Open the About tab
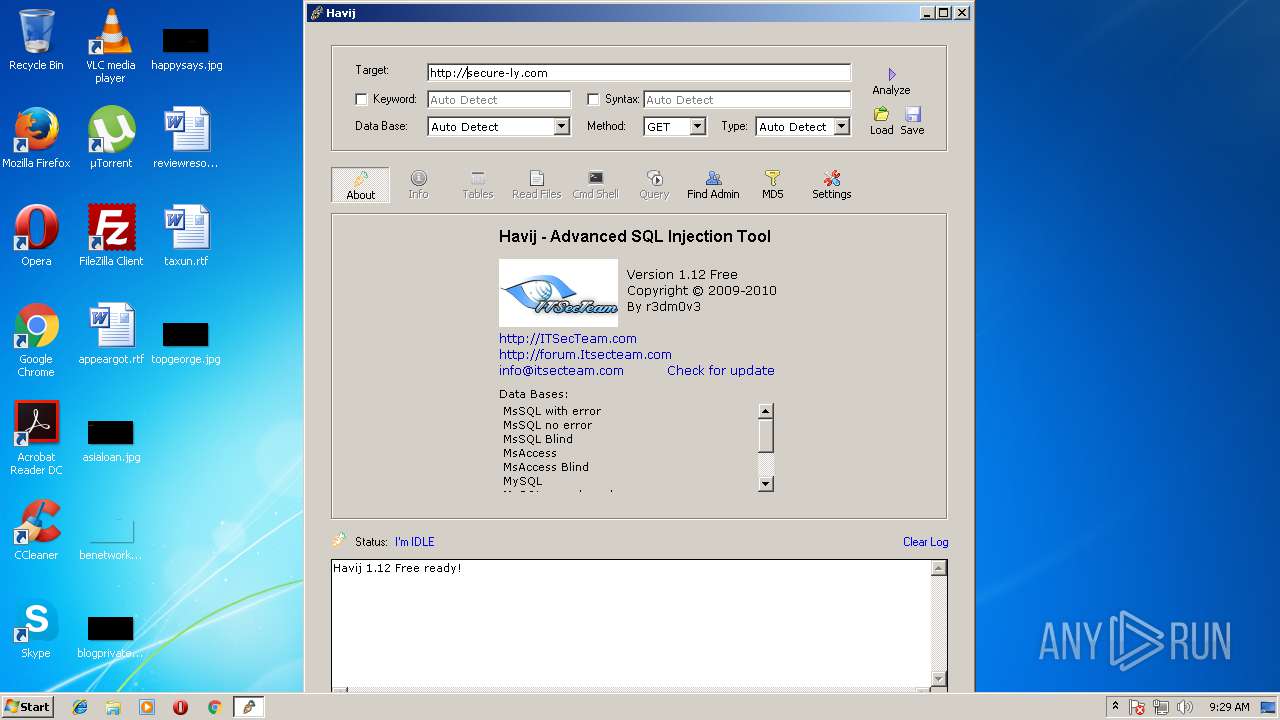Image resolution: width=1280 pixels, height=720 pixels. pyautogui.click(x=361, y=185)
